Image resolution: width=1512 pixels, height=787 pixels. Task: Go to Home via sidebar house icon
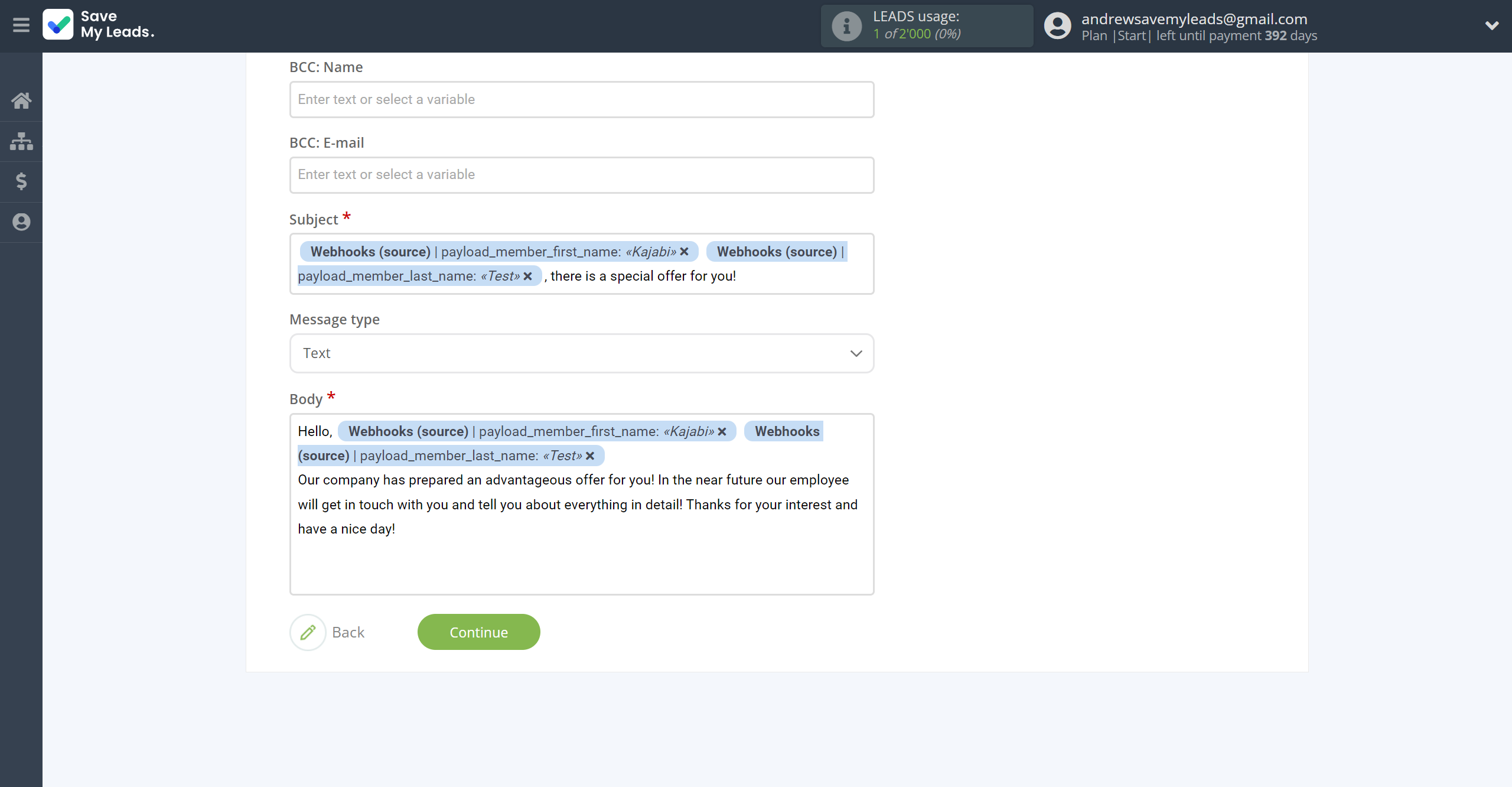click(x=21, y=100)
